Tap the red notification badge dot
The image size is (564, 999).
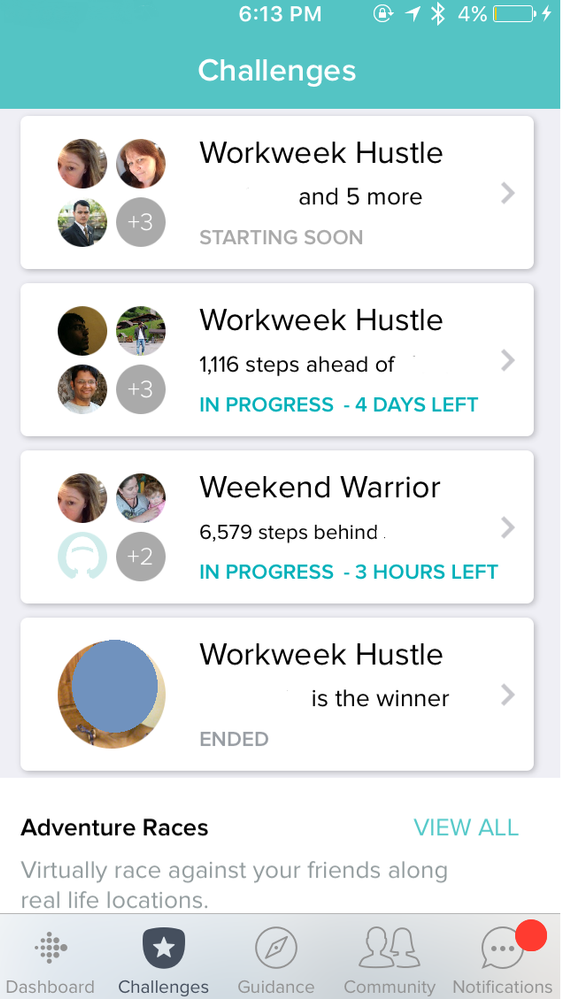531,935
